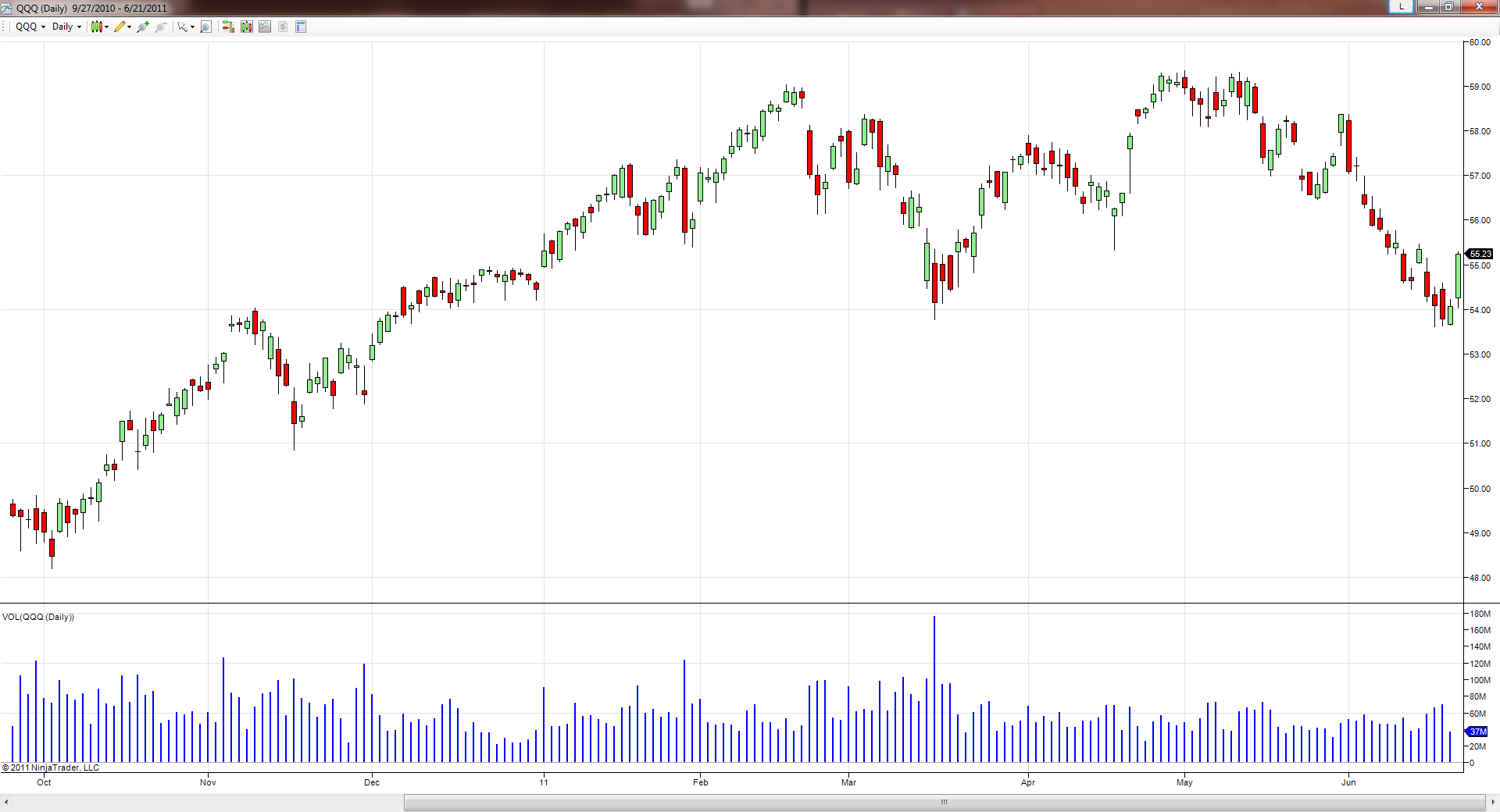Open the chart Properties icon

301,27
